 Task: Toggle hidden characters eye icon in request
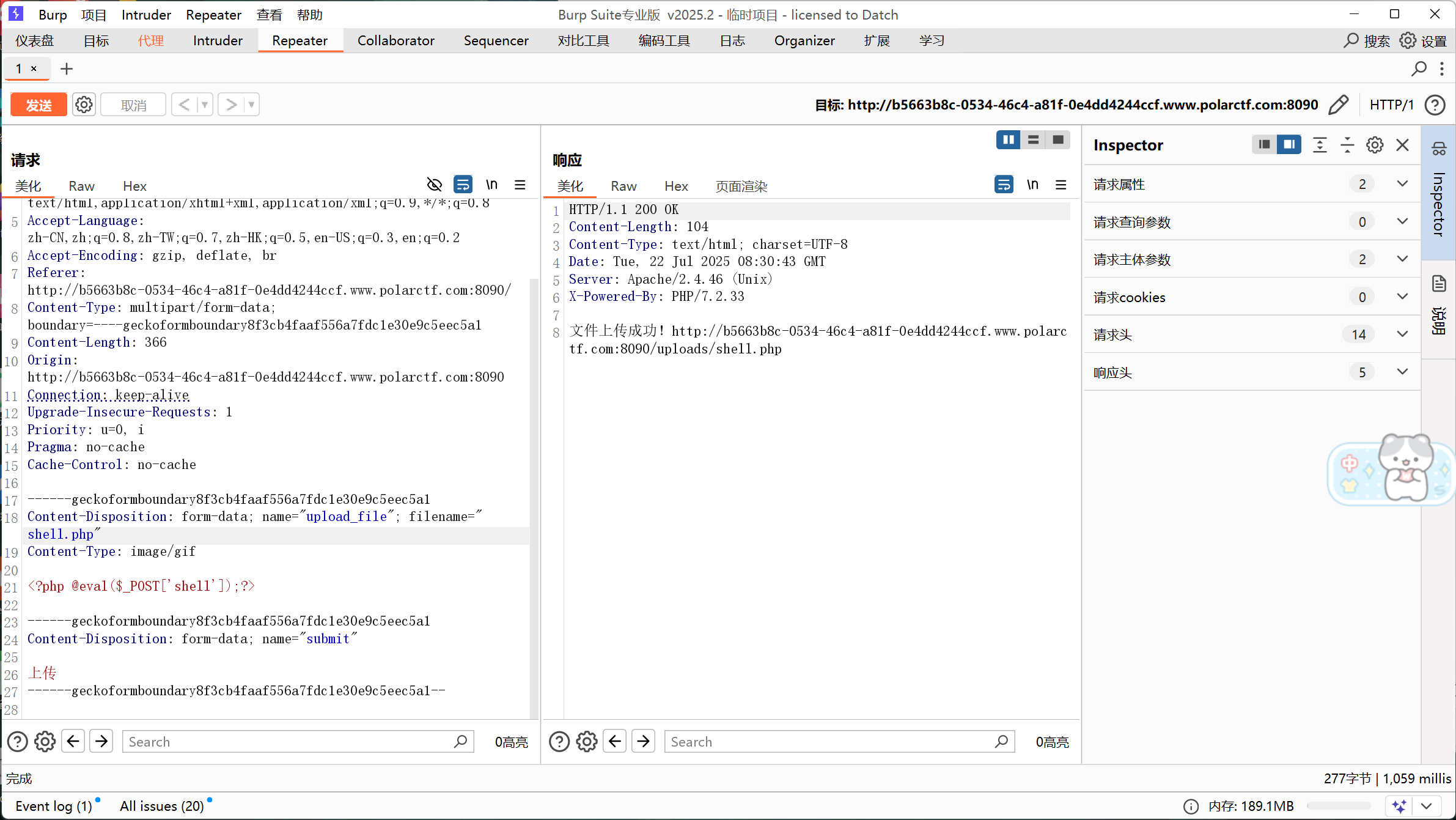point(434,185)
